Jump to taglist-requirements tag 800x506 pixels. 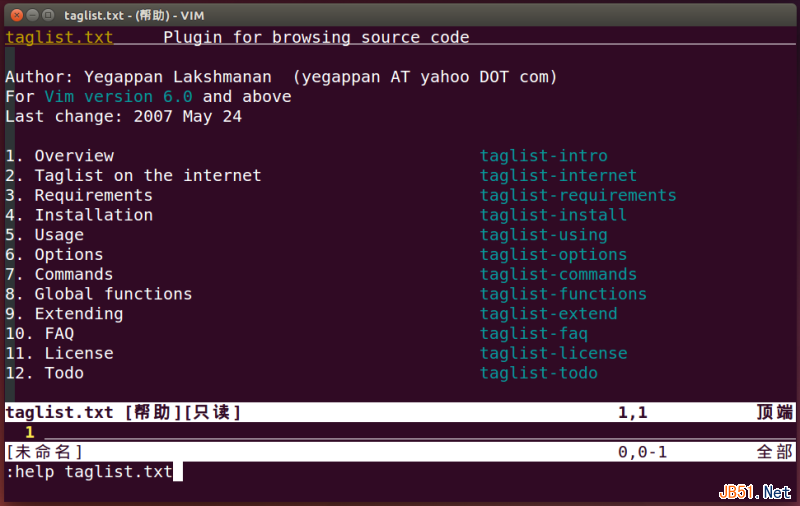tap(577, 196)
